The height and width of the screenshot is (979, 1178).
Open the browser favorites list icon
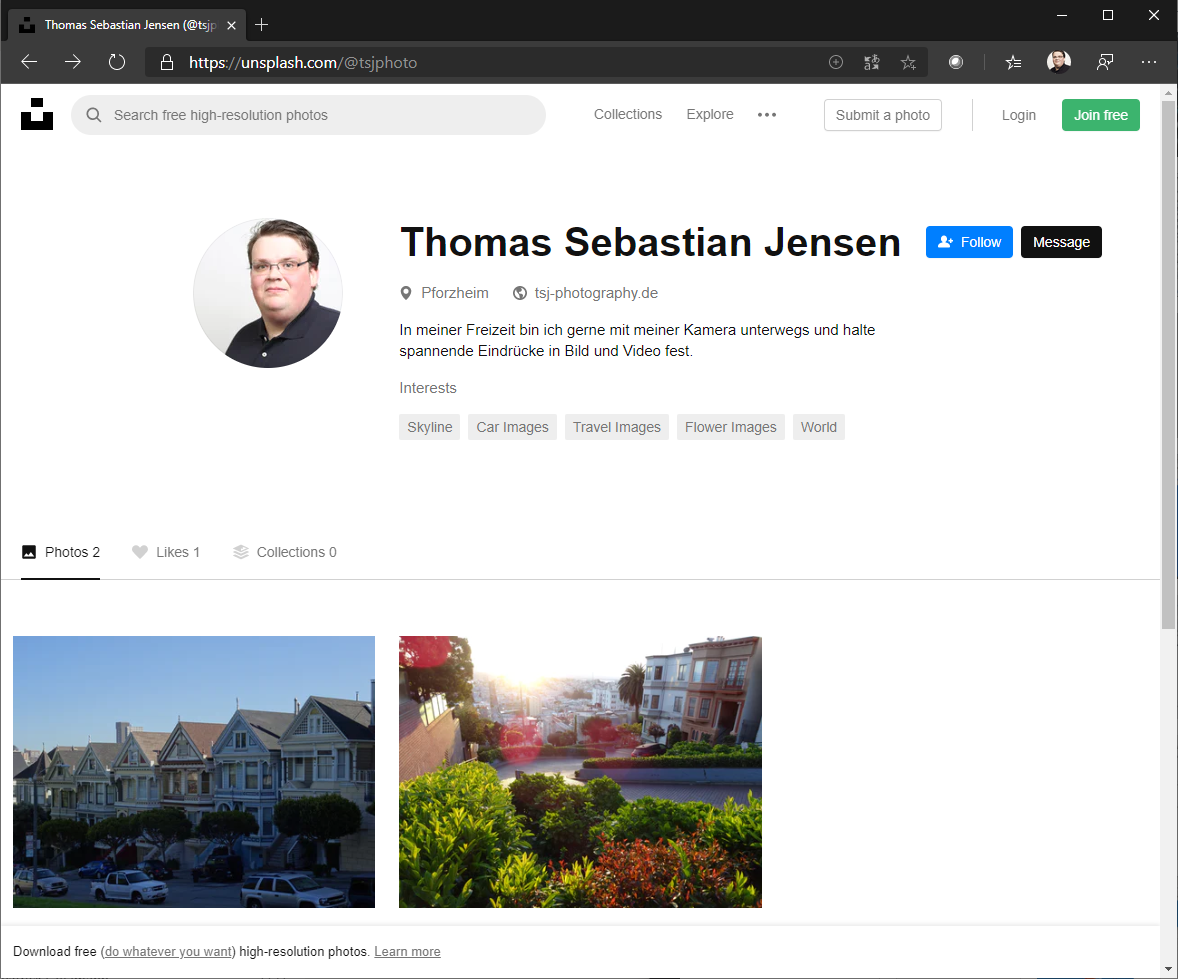tap(1013, 62)
